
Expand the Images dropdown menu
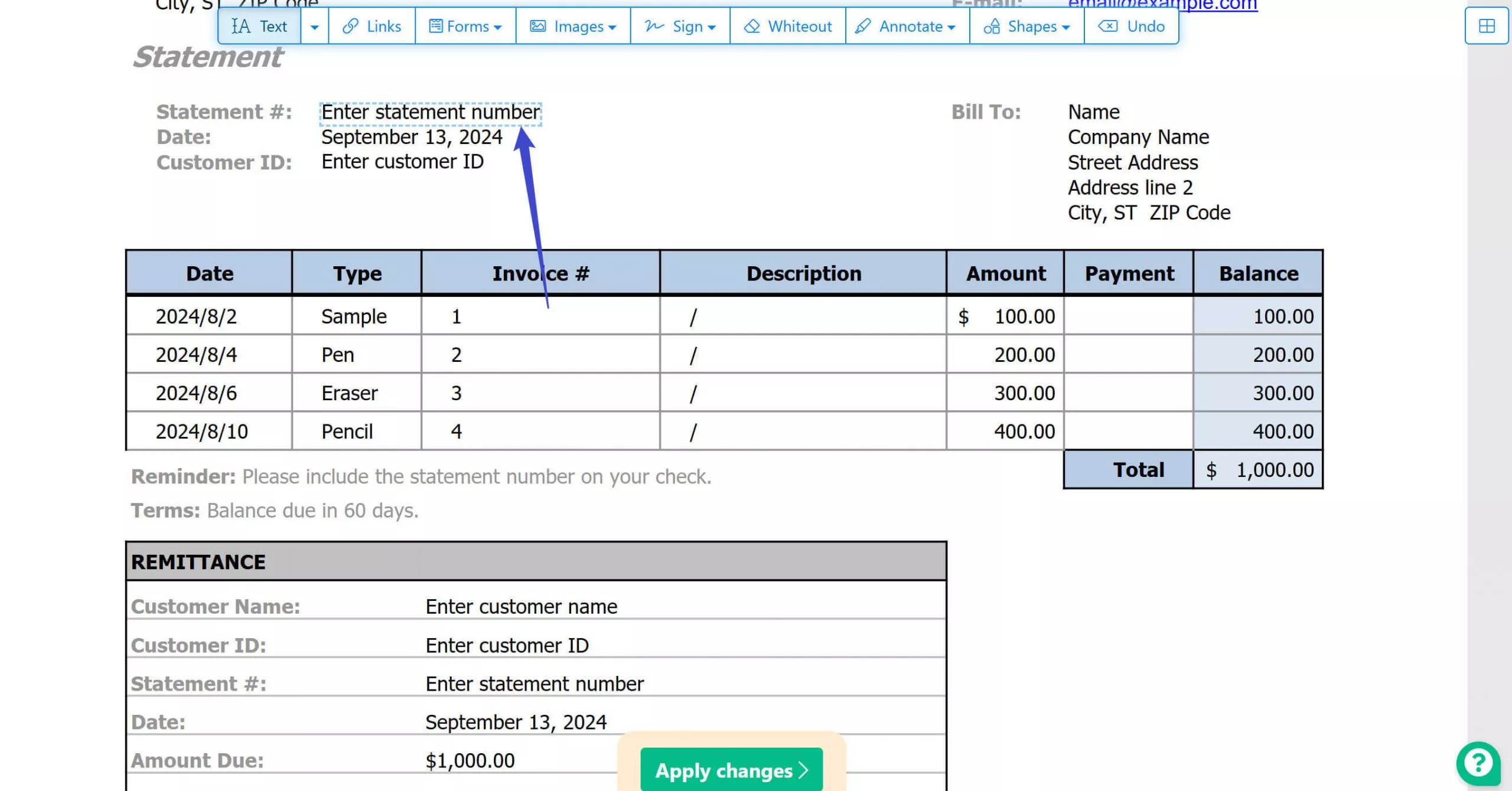(x=613, y=26)
